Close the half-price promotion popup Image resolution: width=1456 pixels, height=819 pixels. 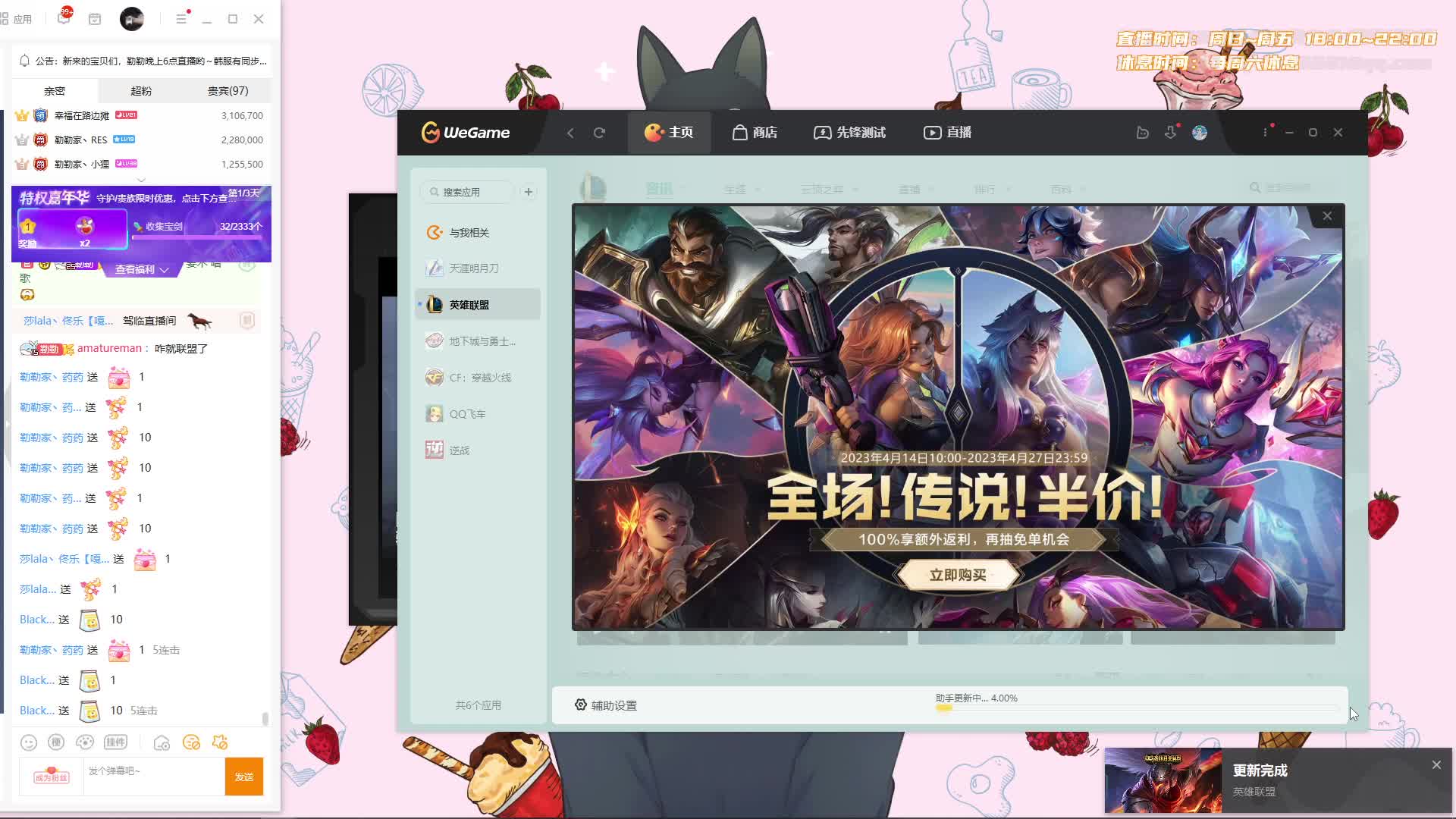(x=1327, y=216)
